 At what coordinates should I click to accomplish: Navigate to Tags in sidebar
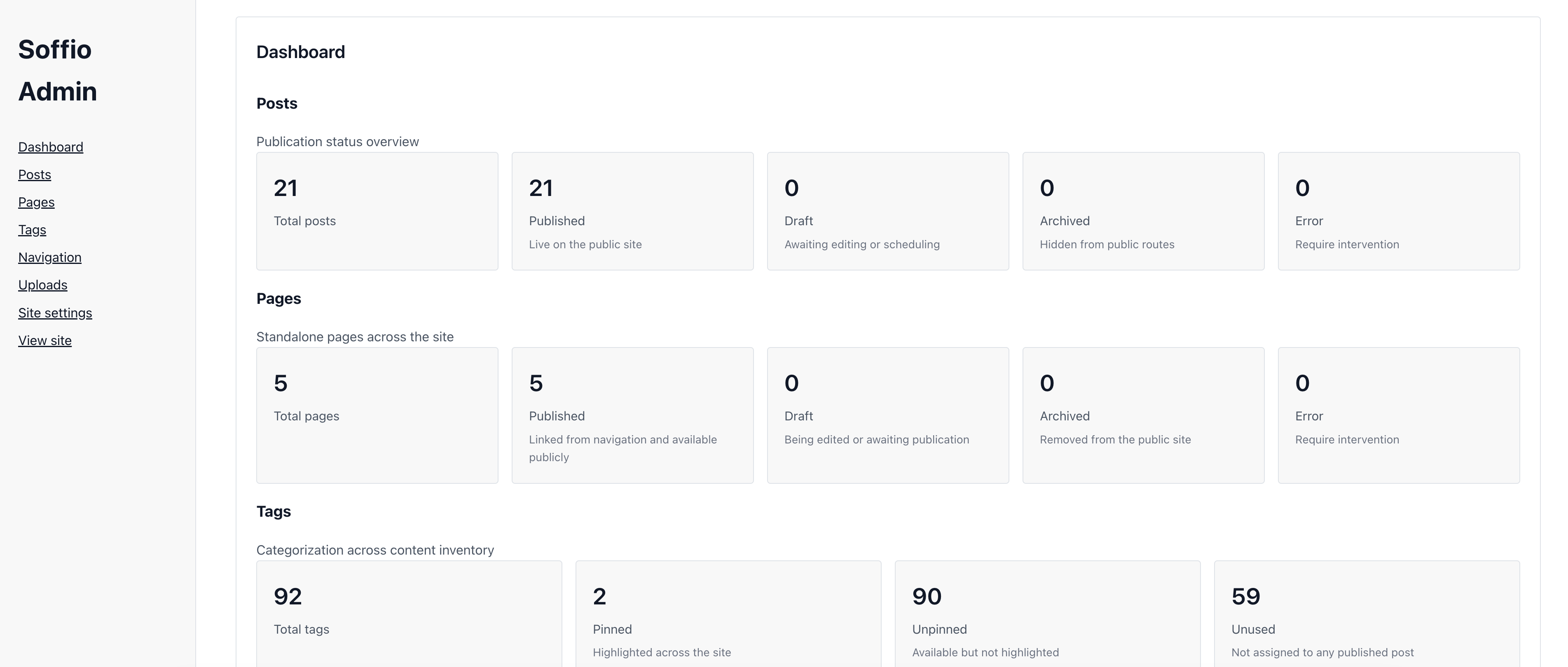(32, 230)
